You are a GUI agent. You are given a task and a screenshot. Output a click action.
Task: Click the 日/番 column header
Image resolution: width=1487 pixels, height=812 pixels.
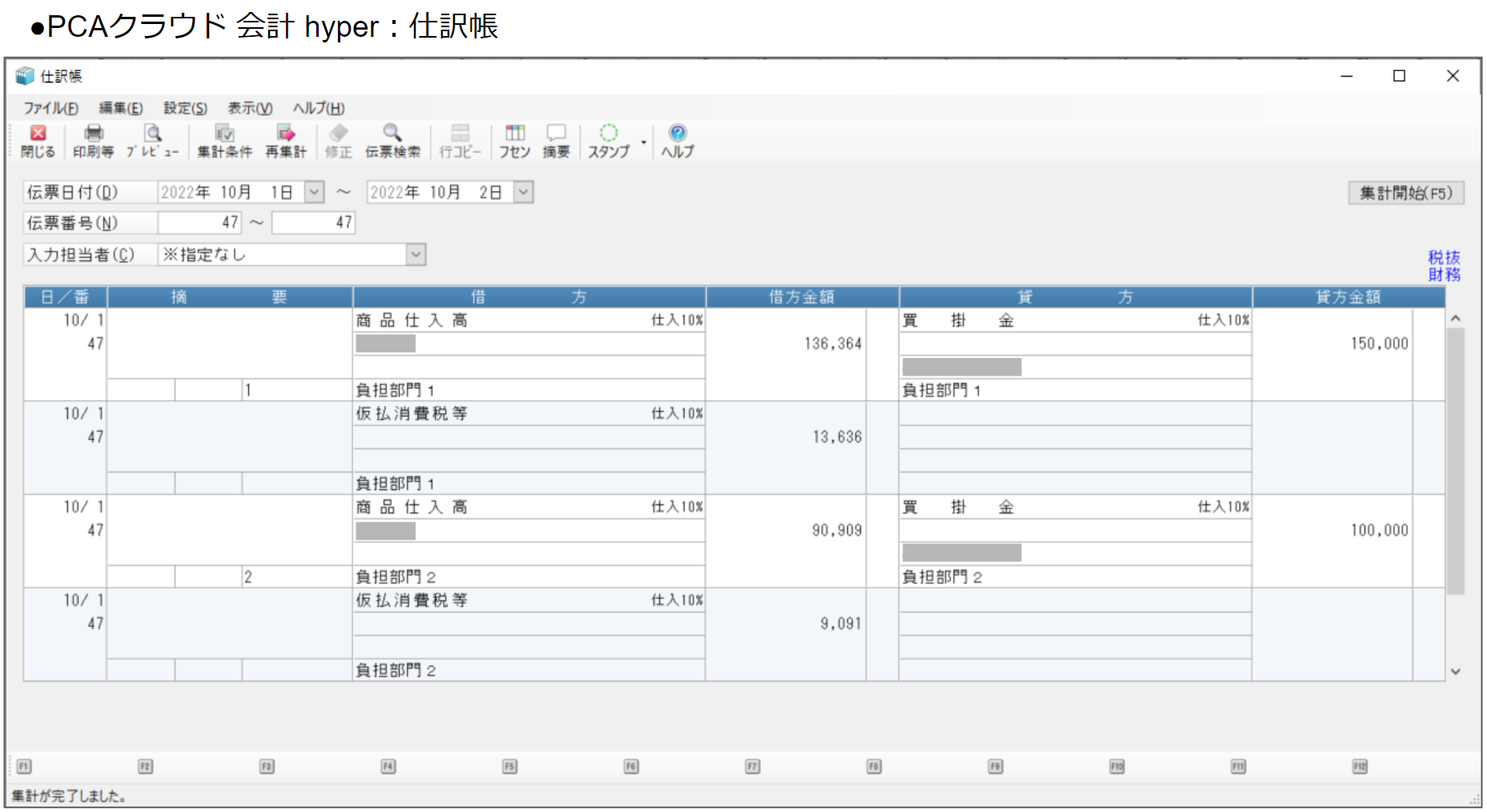(x=65, y=297)
